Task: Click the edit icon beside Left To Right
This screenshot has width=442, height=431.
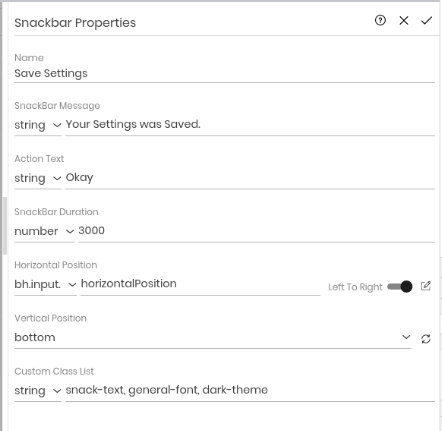Action: pos(426,286)
